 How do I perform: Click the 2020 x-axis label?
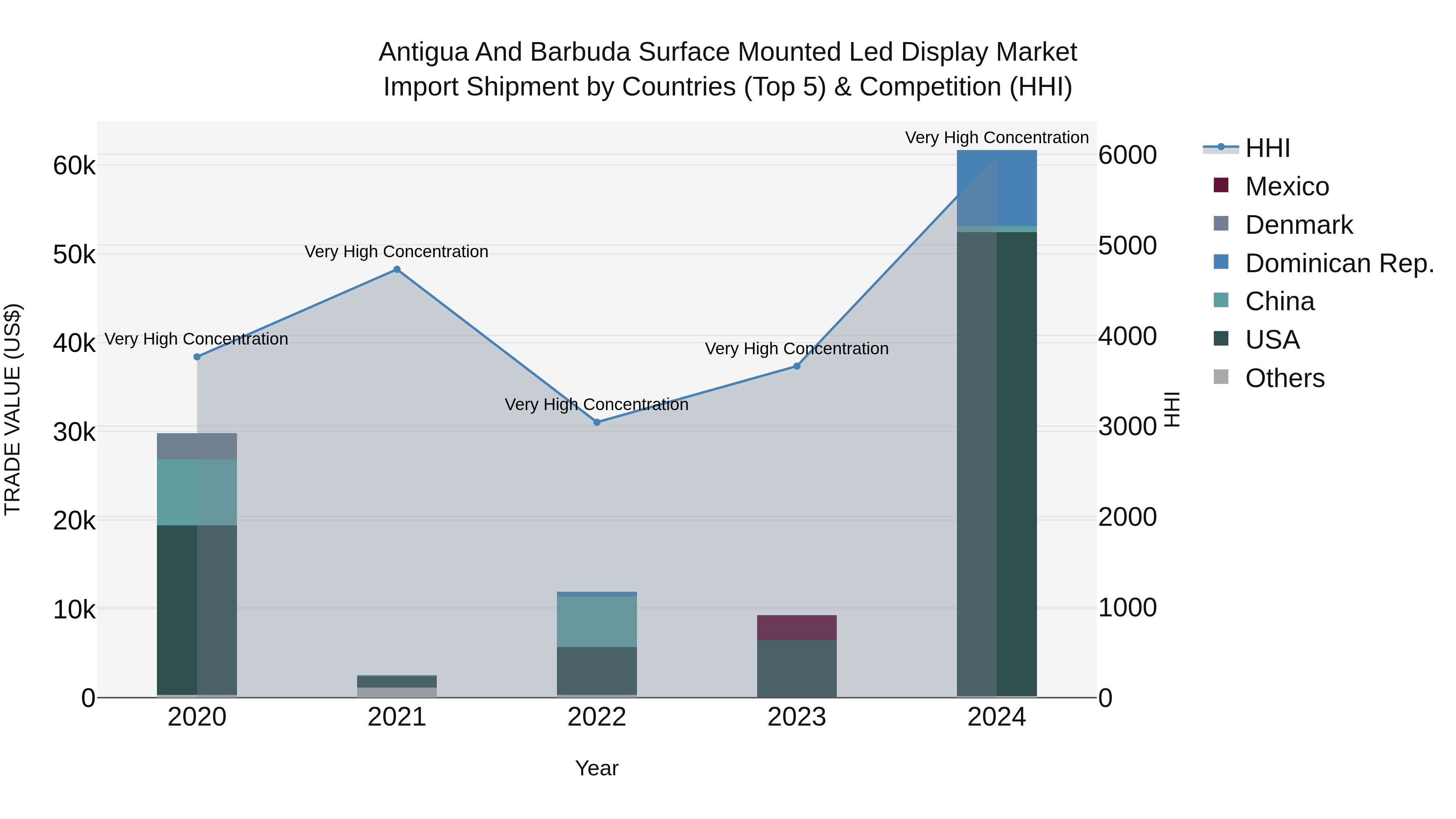point(197,717)
